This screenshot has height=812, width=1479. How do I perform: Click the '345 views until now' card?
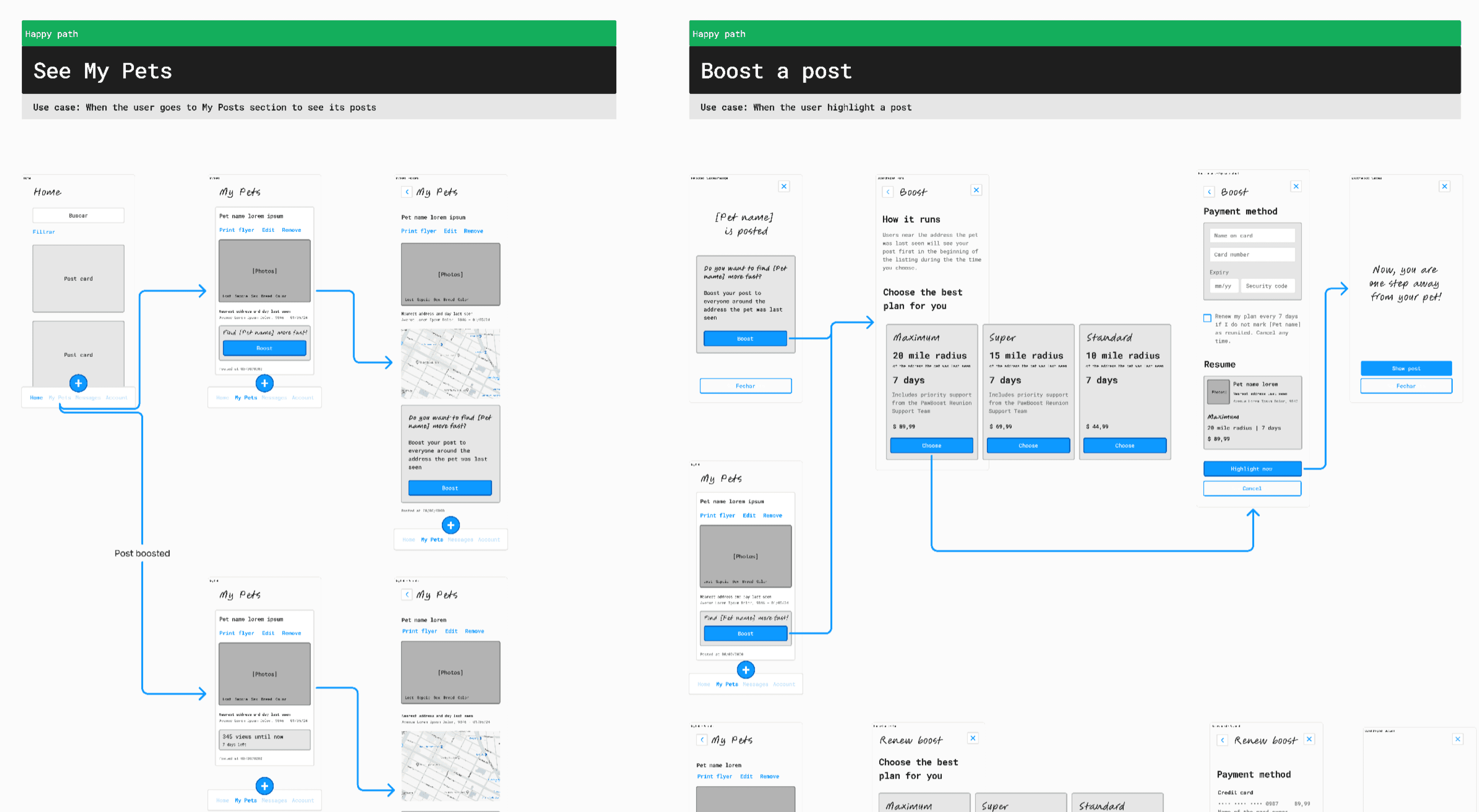point(264,740)
